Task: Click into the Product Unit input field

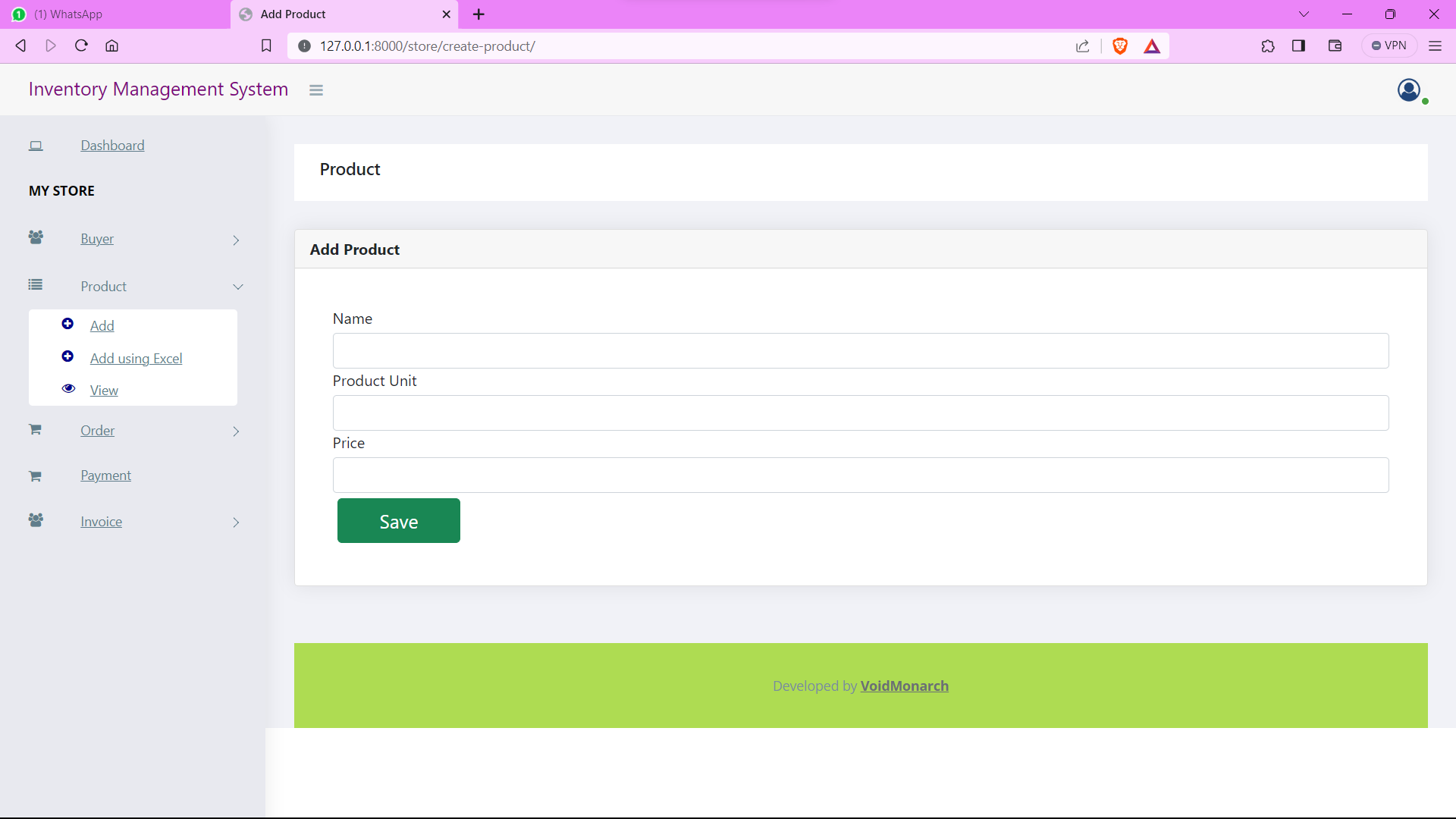Action: 860,413
